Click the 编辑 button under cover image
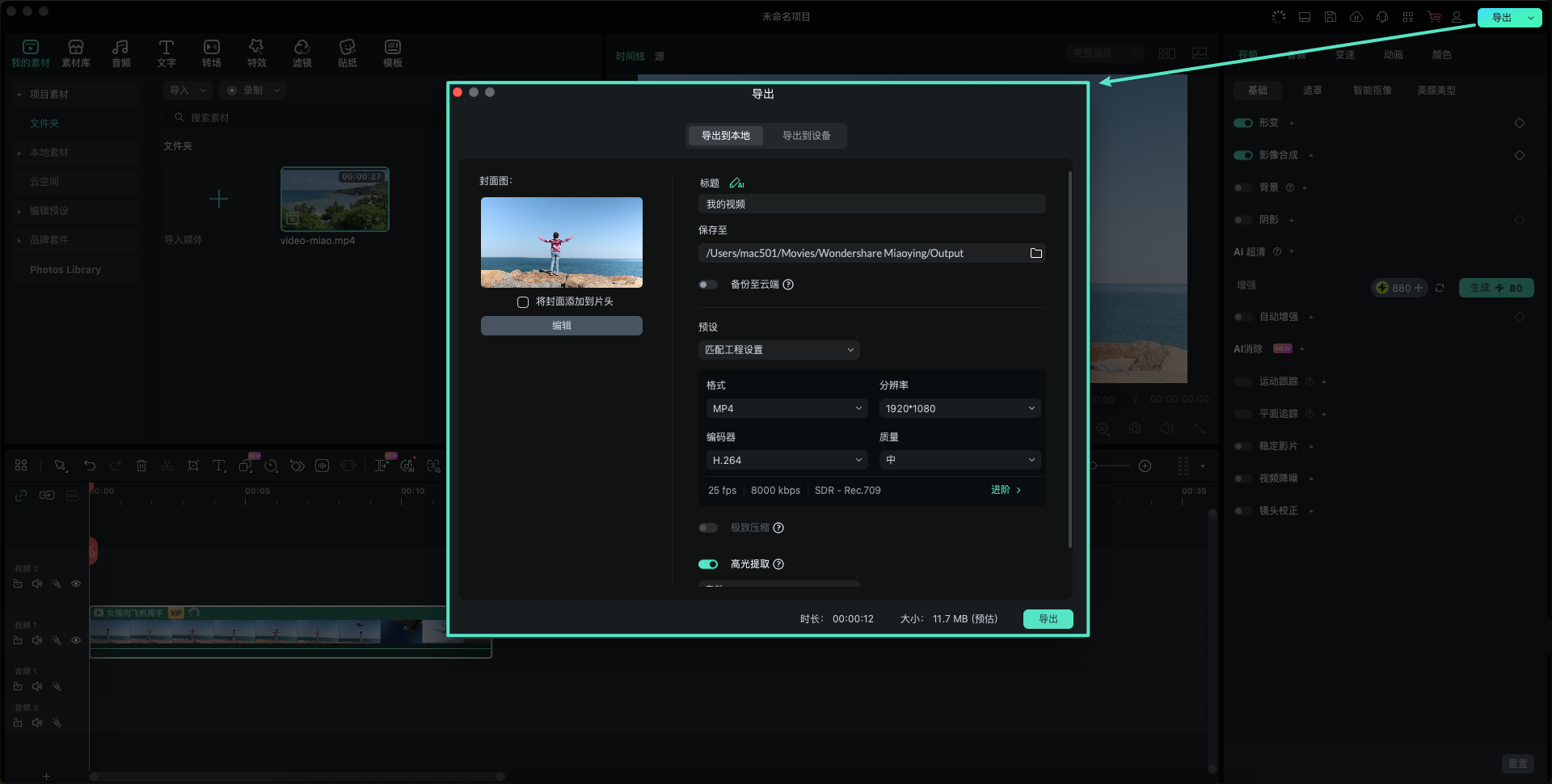 561,325
